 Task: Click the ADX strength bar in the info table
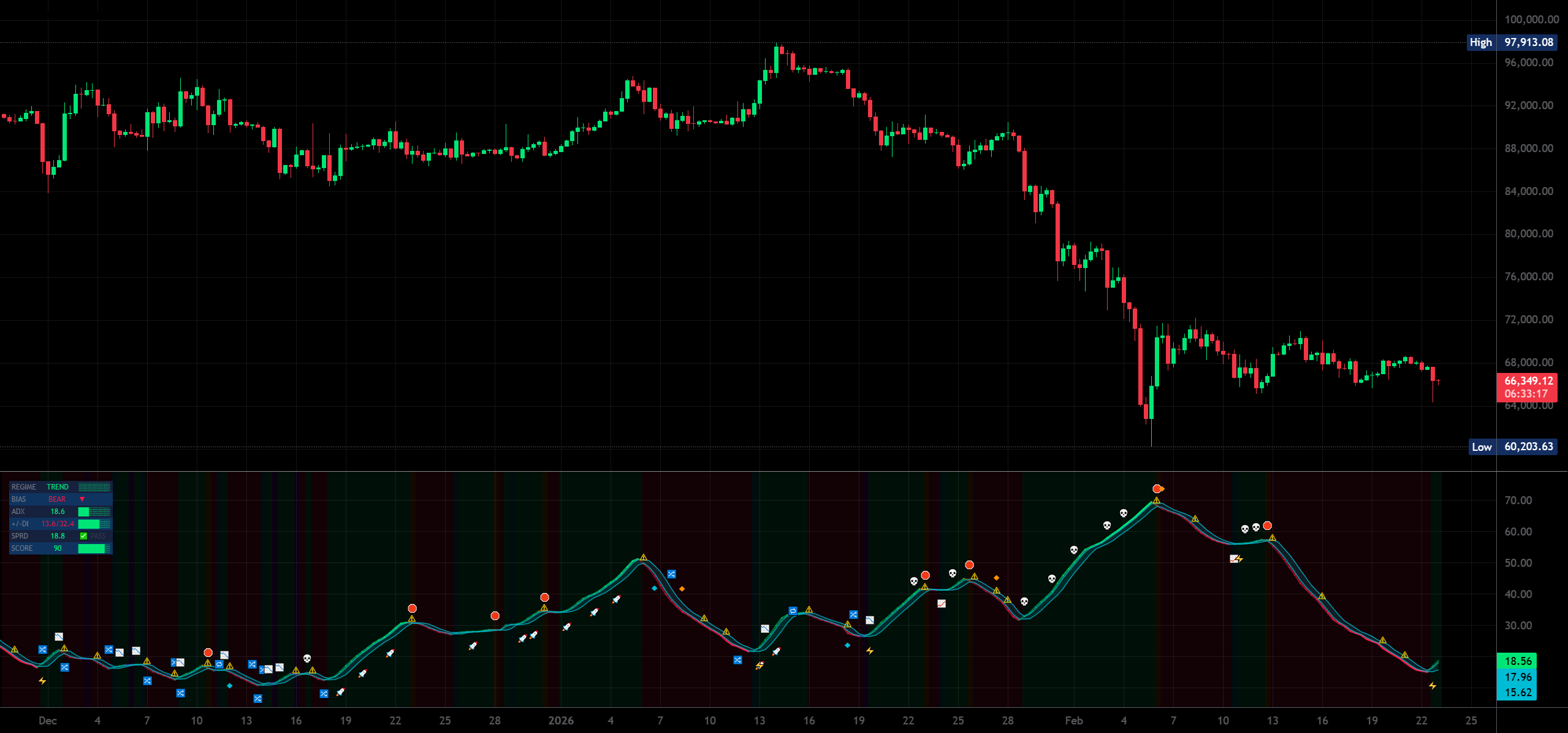(x=94, y=512)
